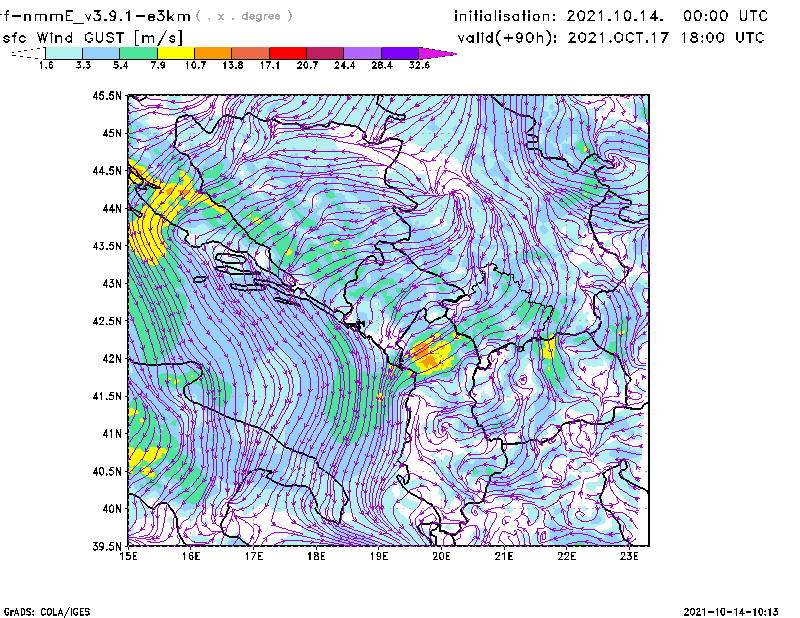Click the '2021-10-14-10:13' timestamp
Screen dimensions: 800x618
pyautogui.click(x=731, y=612)
